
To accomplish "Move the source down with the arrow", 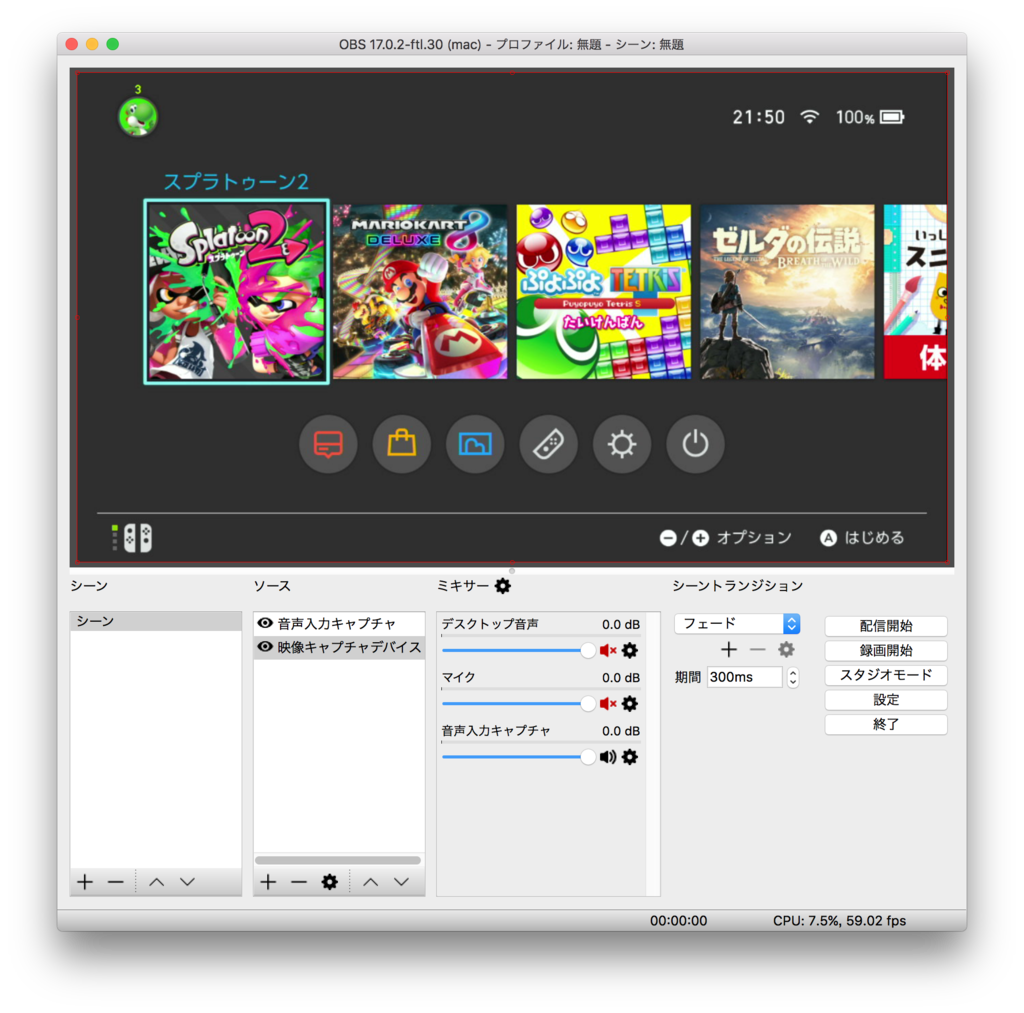I will coord(402,882).
